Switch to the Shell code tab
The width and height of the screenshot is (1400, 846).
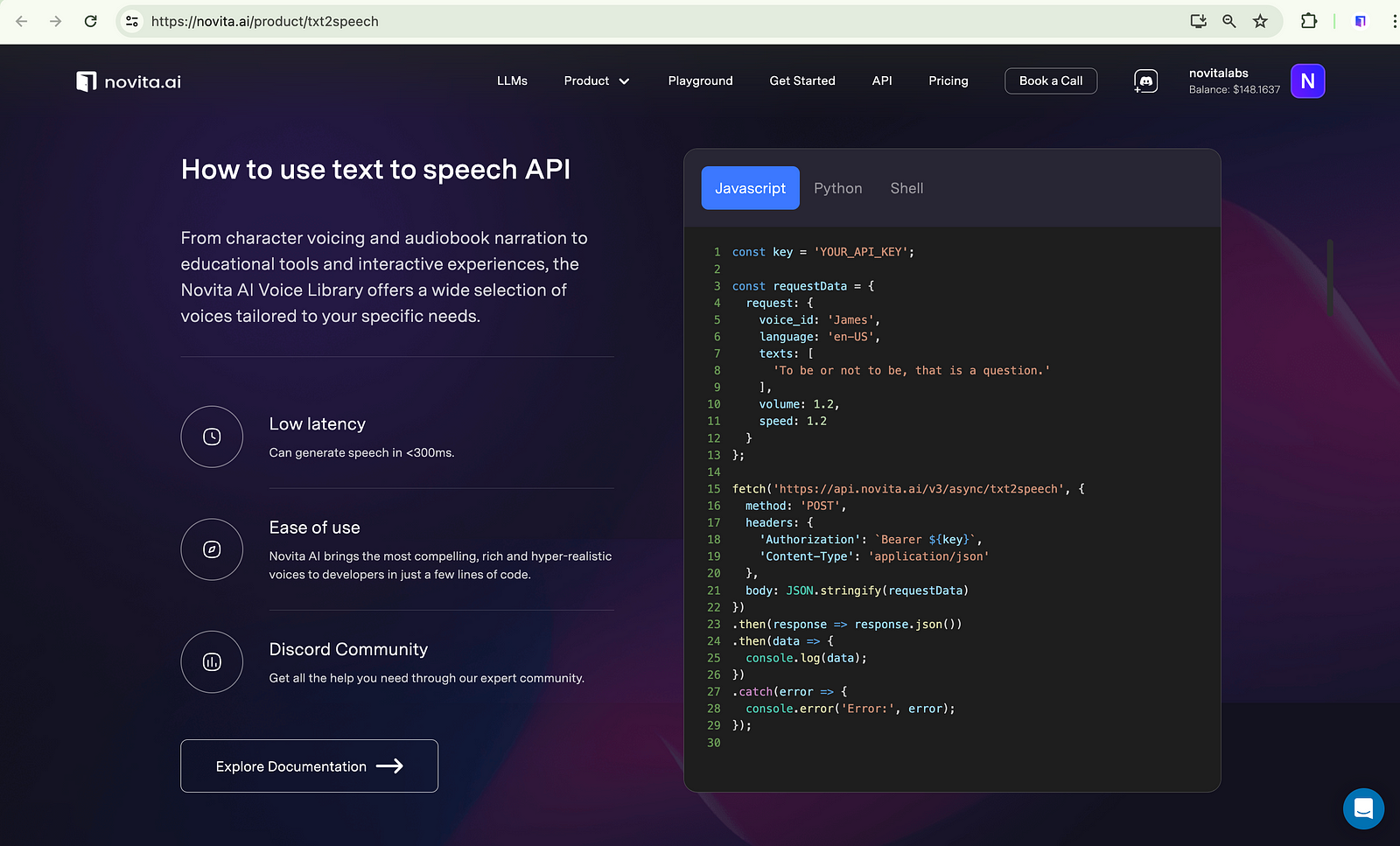point(906,188)
